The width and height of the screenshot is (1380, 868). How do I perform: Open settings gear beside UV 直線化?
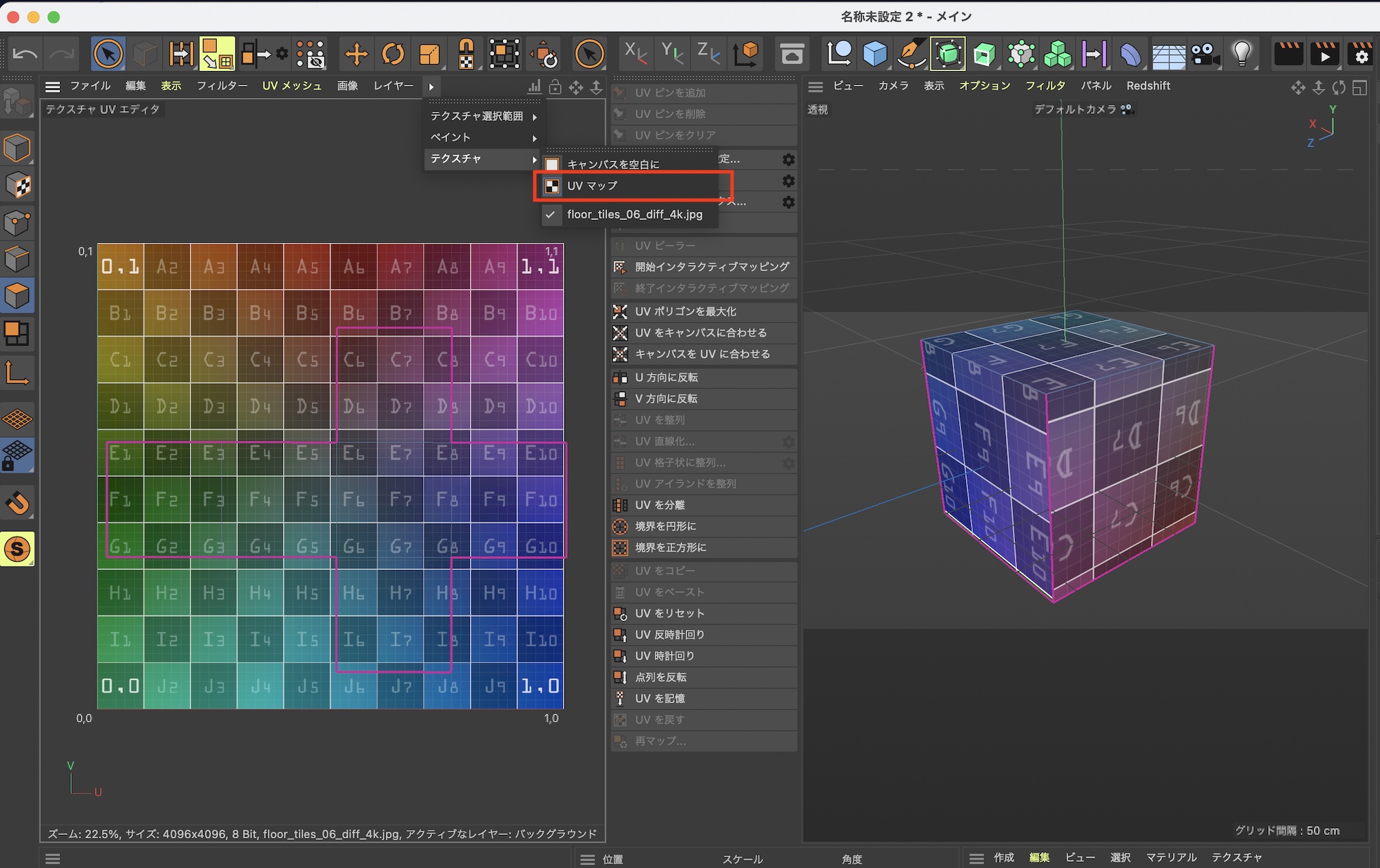pos(788,442)
